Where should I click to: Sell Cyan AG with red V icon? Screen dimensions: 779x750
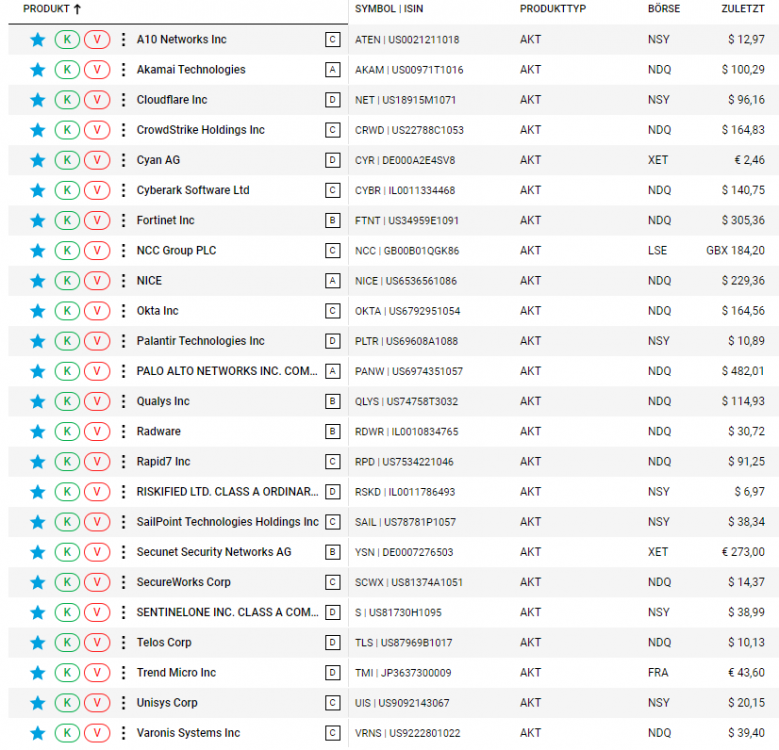97,160
